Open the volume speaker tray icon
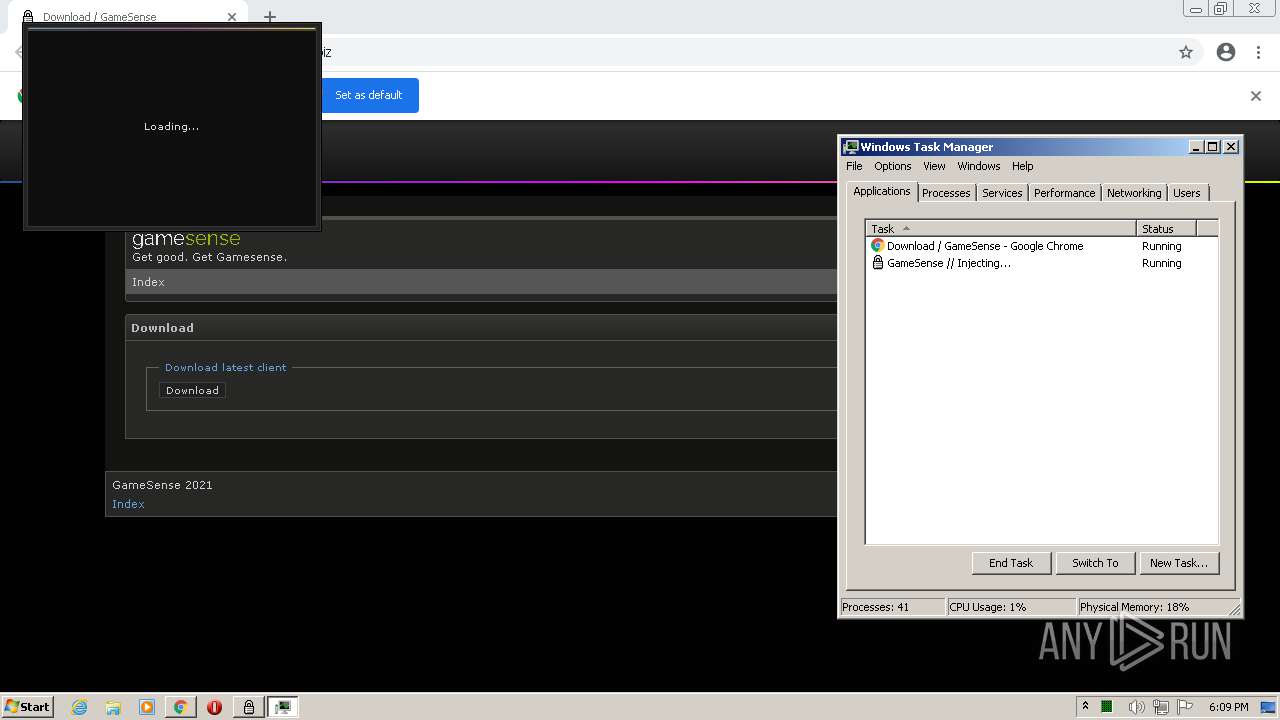 (x=1136, y=707)
